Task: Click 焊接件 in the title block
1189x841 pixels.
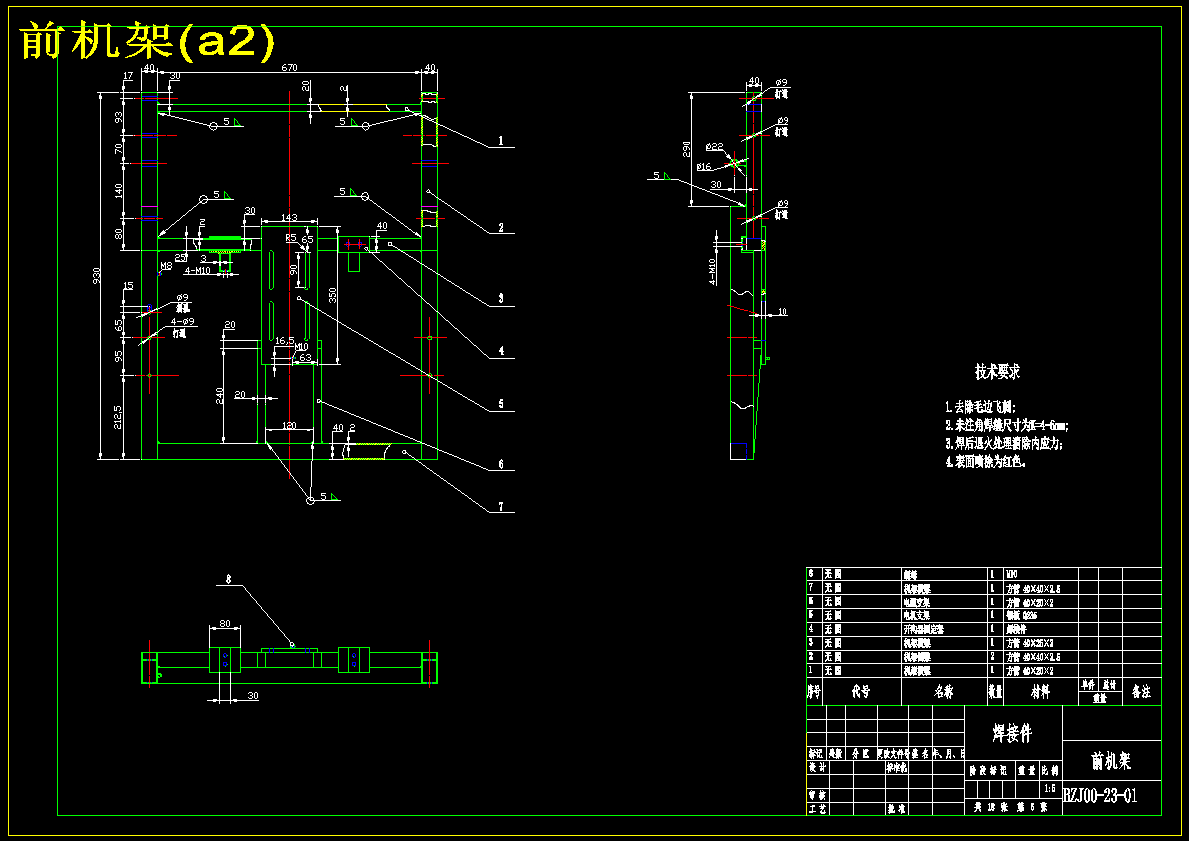Action: click(x=1012, y=733)
